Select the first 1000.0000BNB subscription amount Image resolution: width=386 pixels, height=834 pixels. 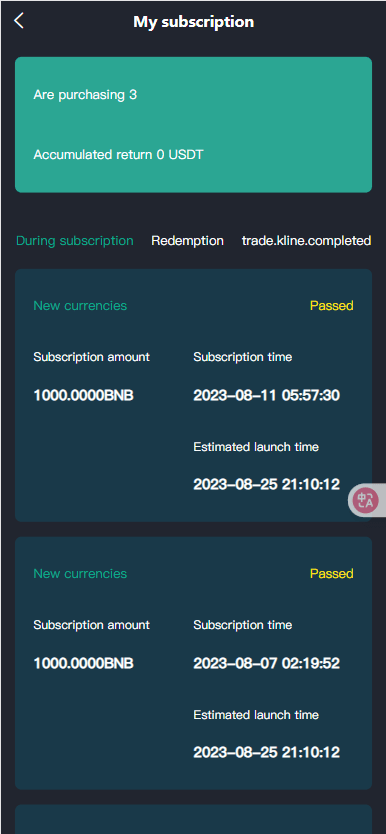pyautogui.click(x=83, y=396)
